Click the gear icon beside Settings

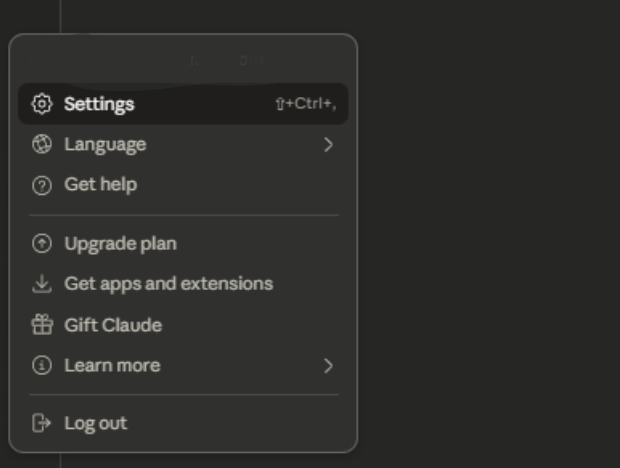coord(41,104)
